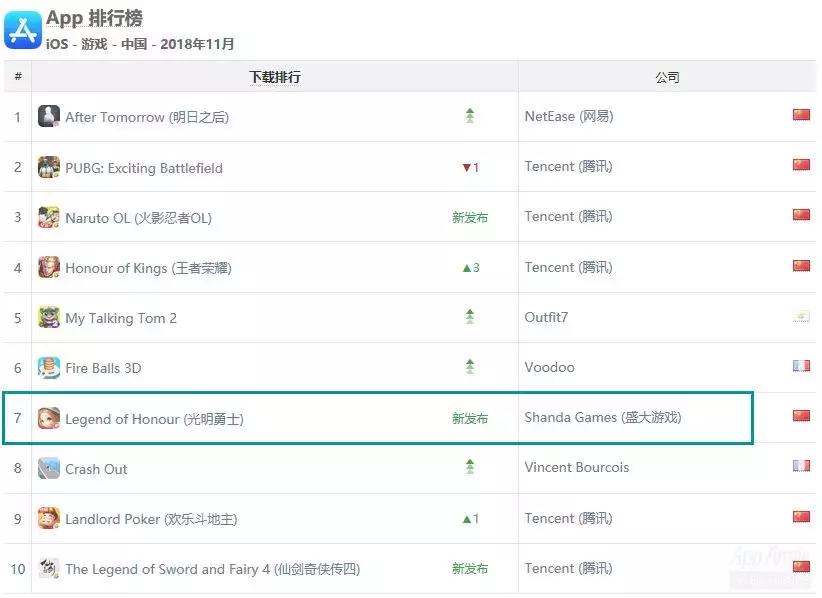Click the ▲3 rank change indicator for Honour of Kings
Screen dimensions: 822x598
[470, 267]
